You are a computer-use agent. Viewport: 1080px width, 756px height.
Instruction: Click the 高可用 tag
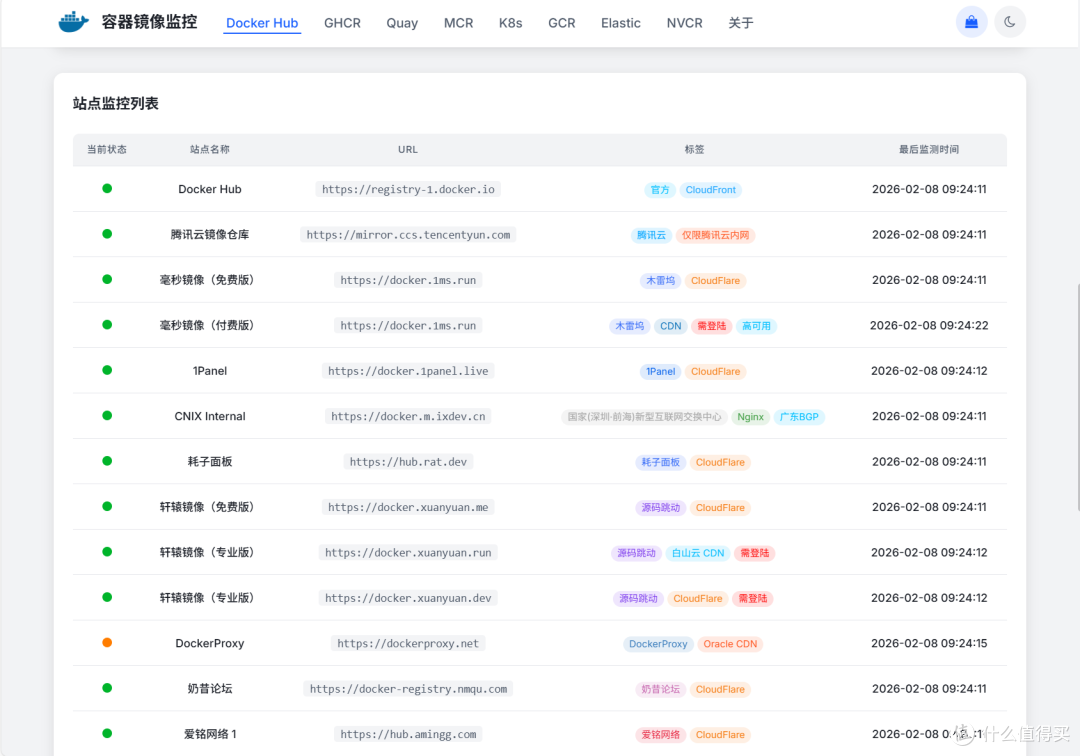point(756,326)
